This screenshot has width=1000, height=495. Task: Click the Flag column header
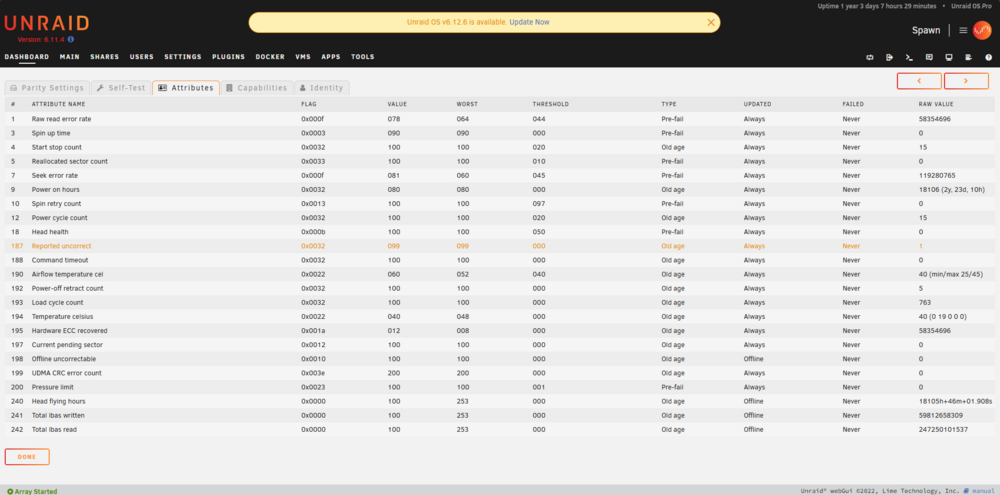pyautogui.click(x=309, y=104)
